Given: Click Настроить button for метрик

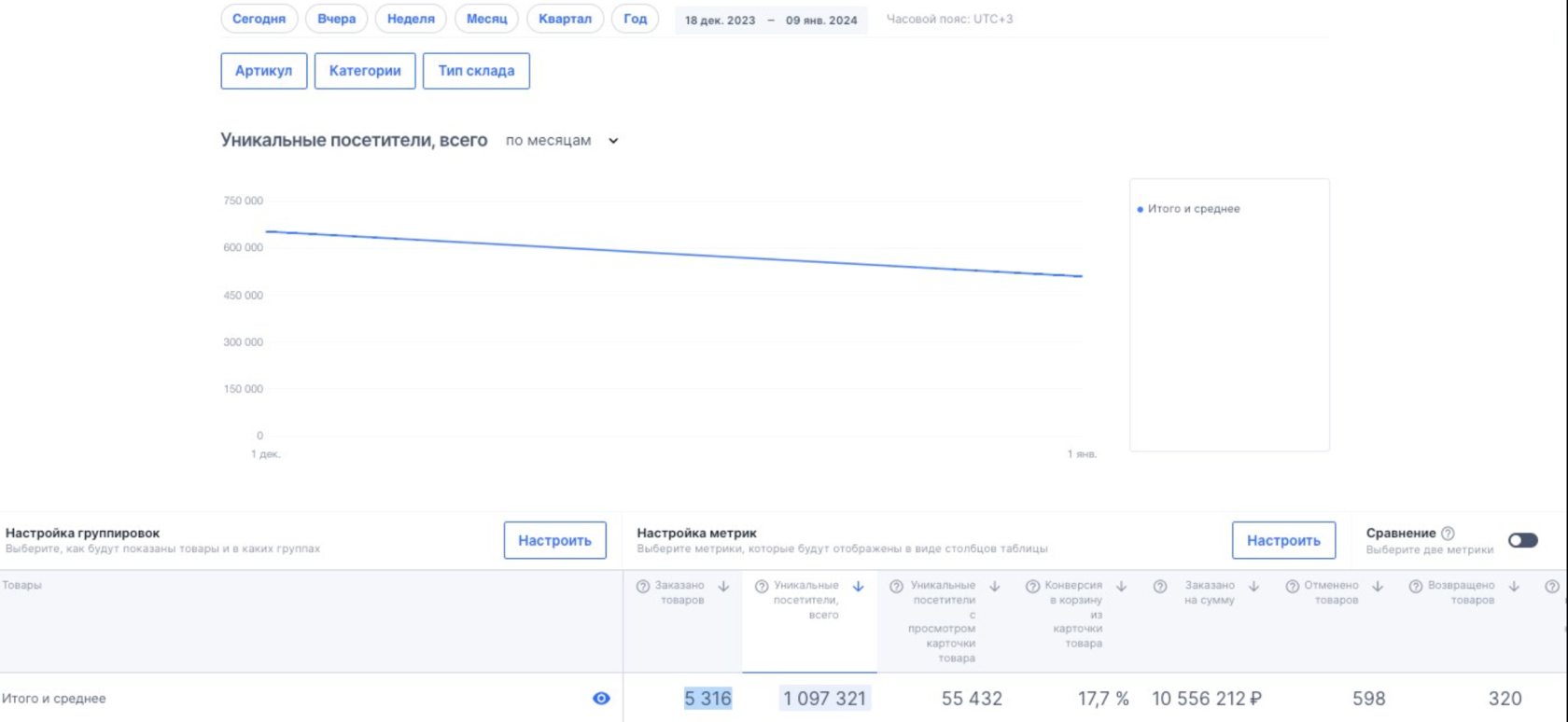Looking at the screenshot, I should point(1283,540).
